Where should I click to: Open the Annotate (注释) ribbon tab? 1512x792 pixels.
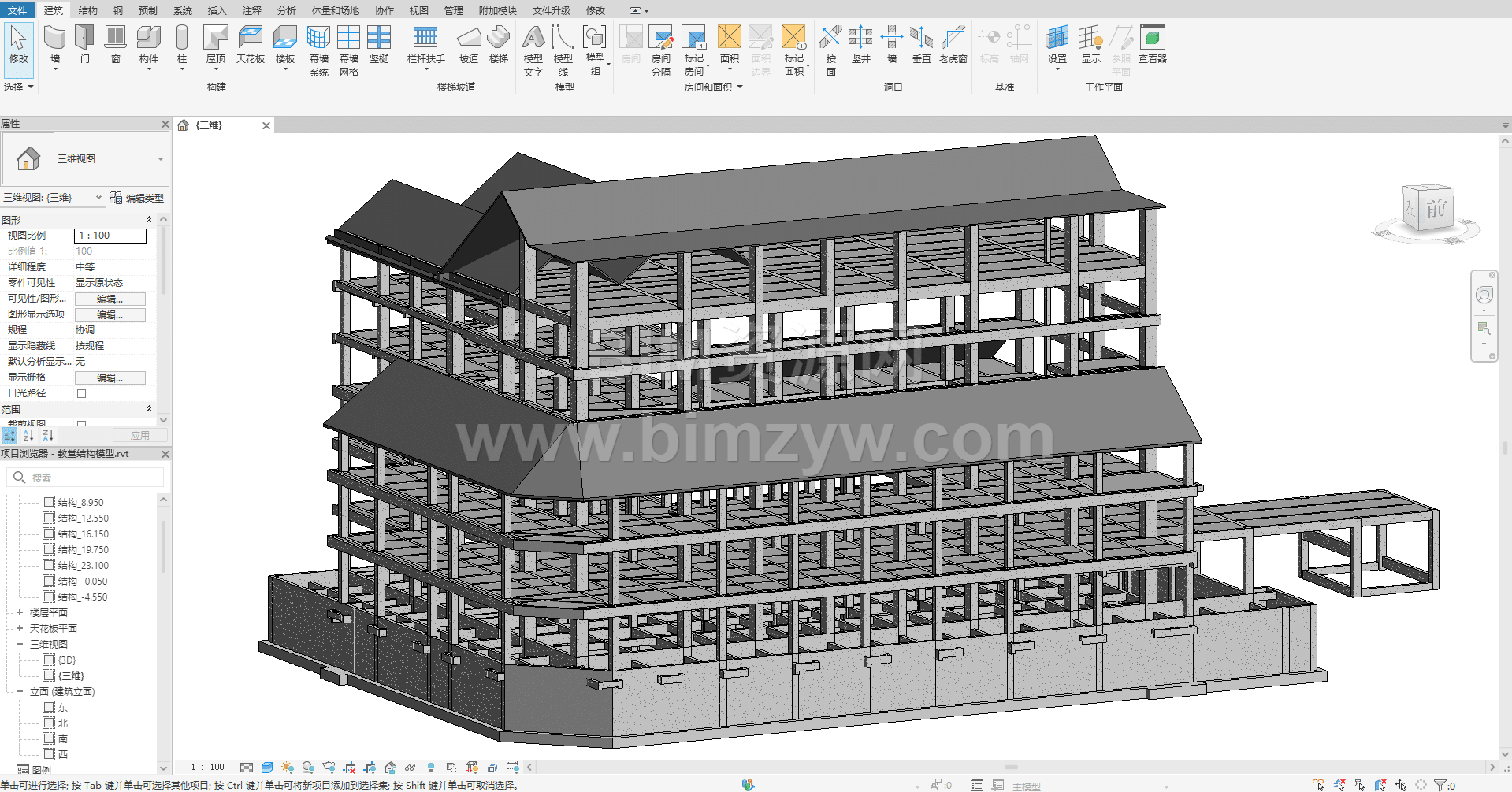coord(251,10)
